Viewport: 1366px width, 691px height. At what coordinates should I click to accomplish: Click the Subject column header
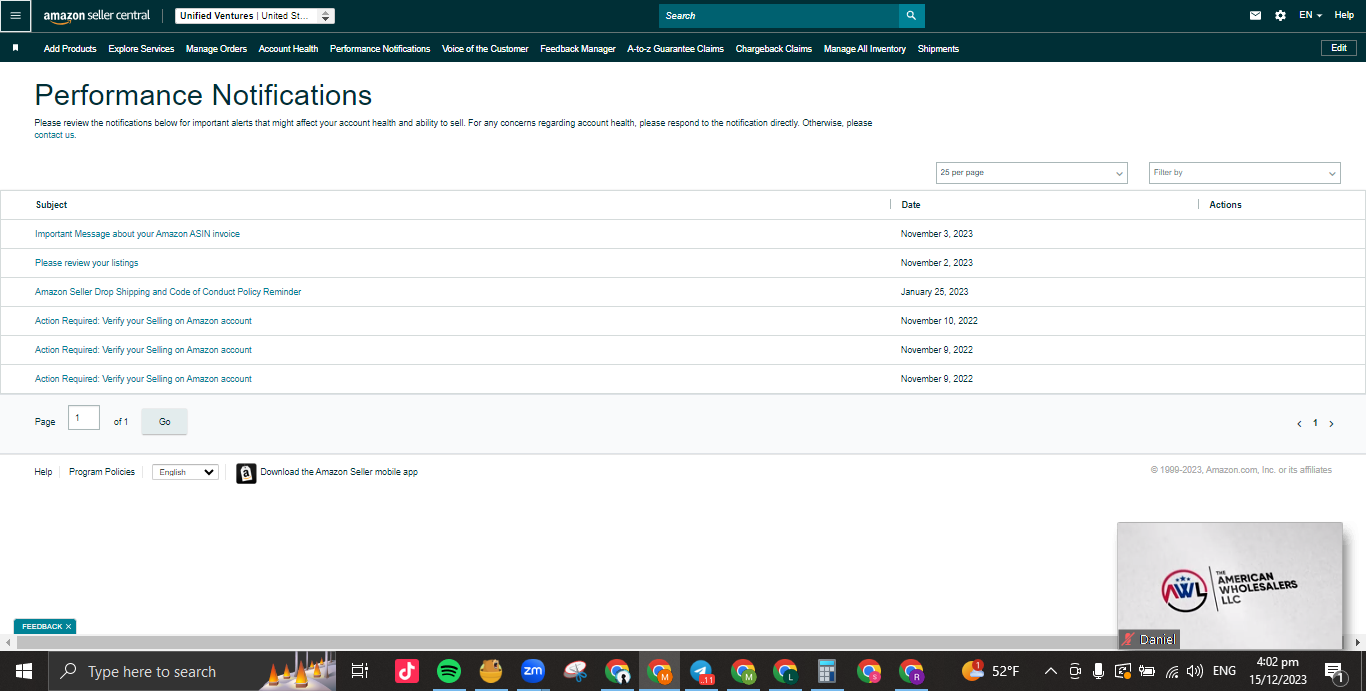(51, 205)
